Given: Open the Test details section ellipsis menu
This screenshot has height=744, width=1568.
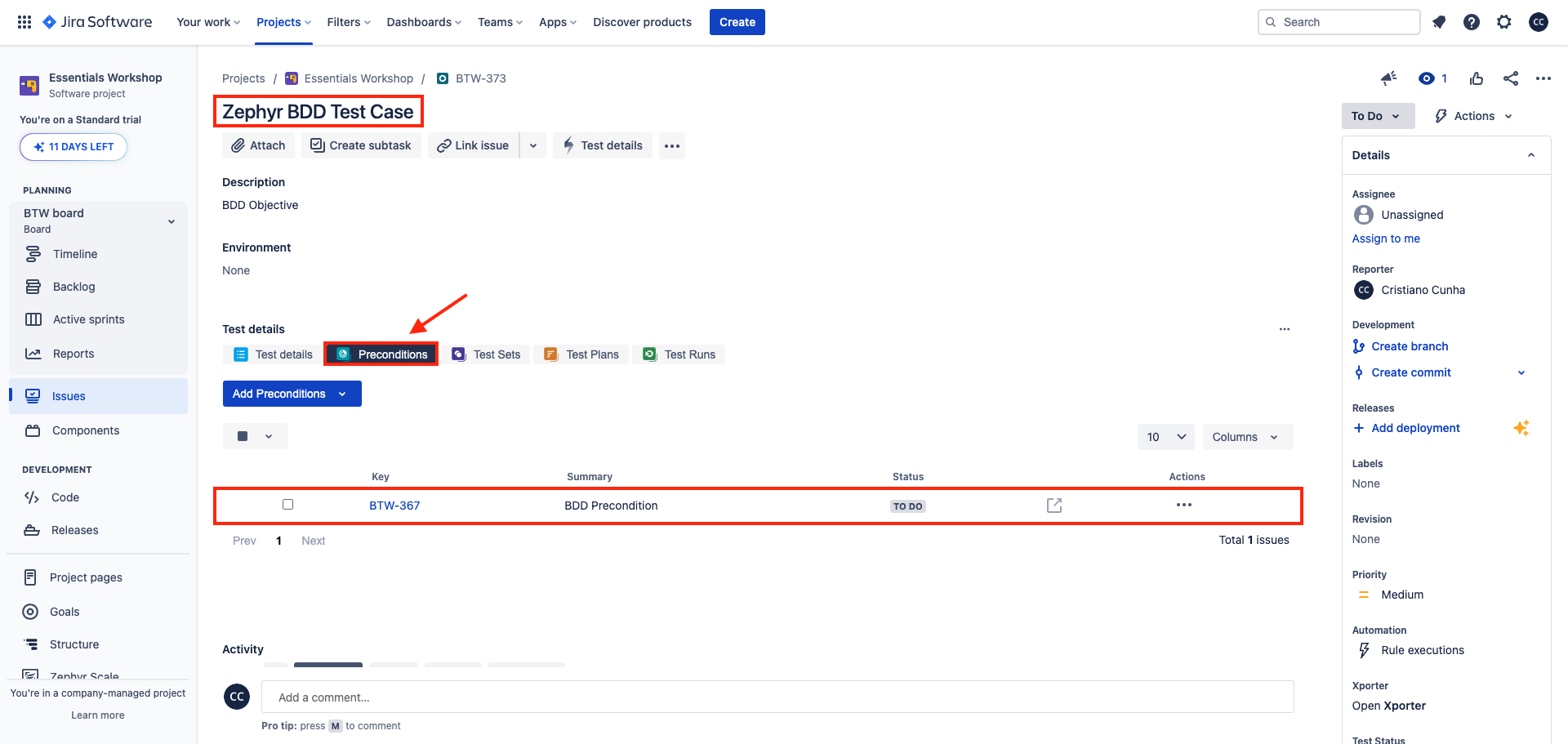Looking at the screenshot, I should (x=1285, y=329).
